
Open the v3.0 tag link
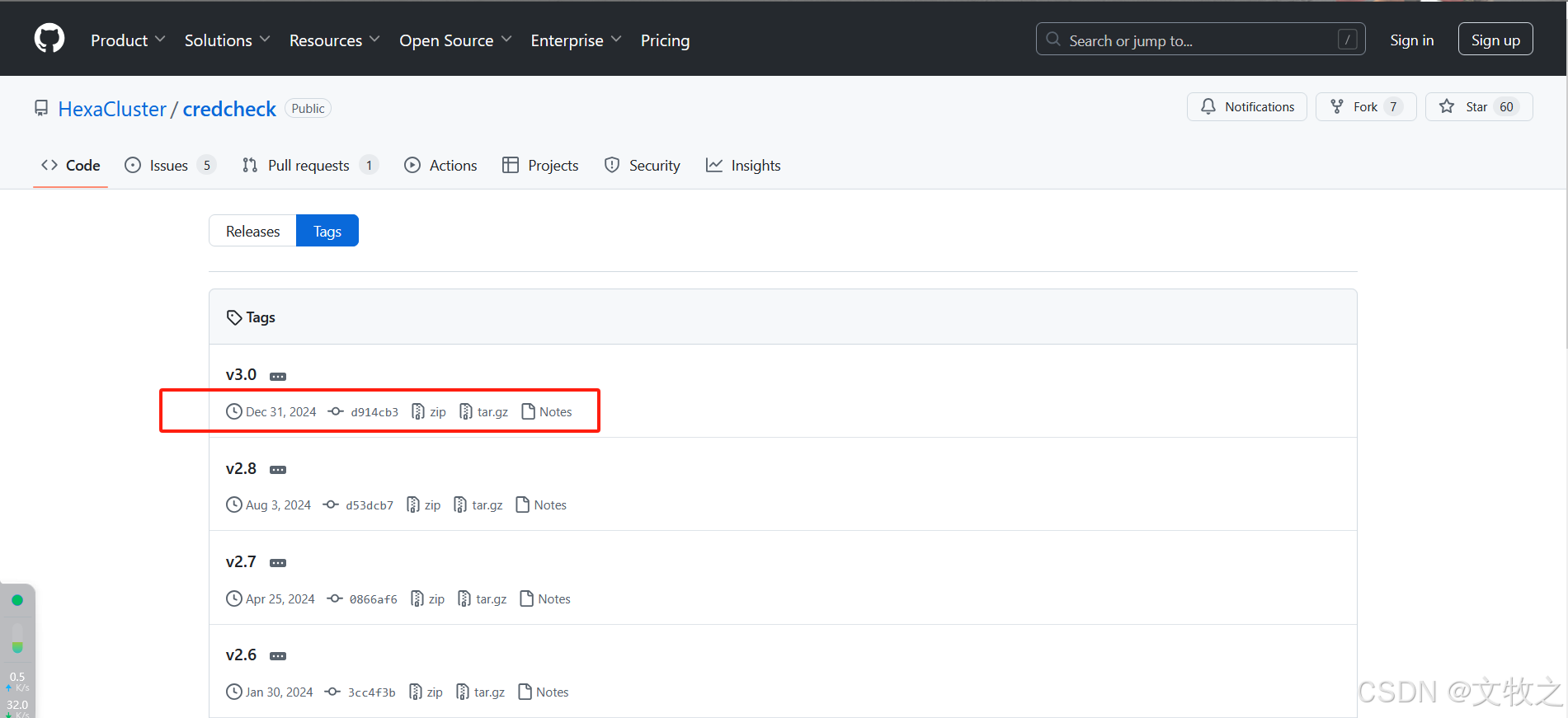coord(241,374)
